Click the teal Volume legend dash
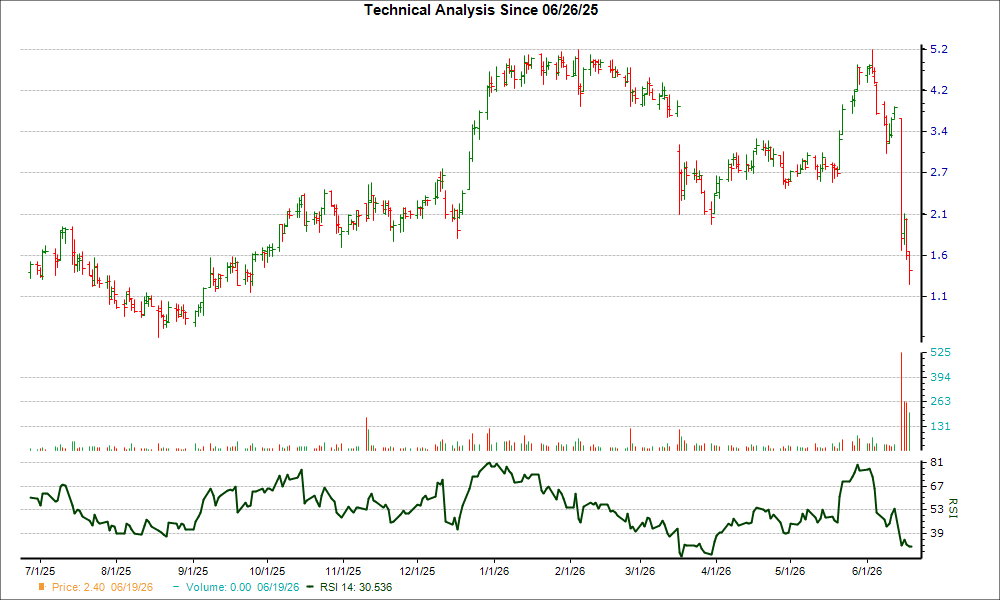This screenshot has width=1000, height=600. tap(176, 587)
